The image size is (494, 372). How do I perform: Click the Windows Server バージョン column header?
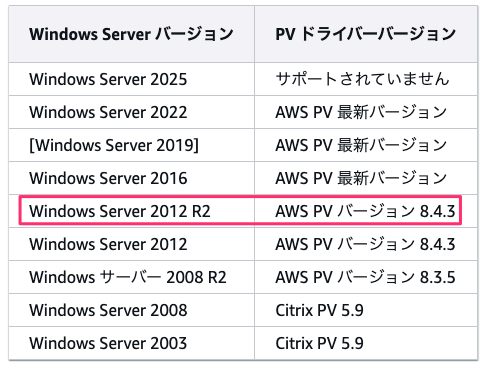[x=131, y=34]
